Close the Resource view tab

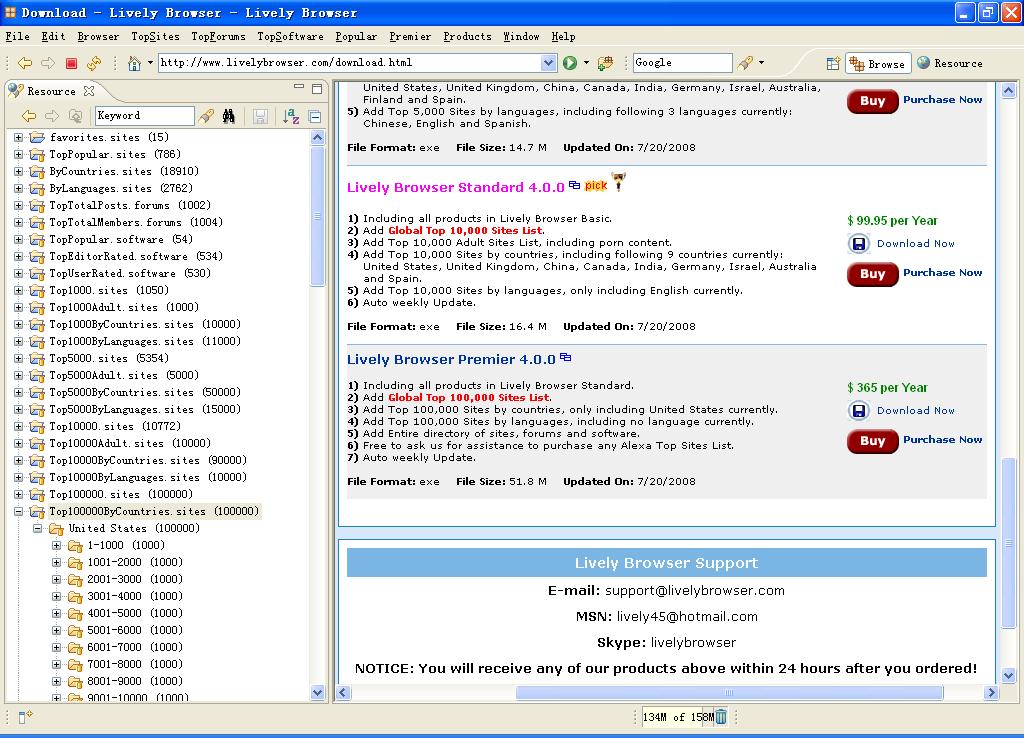tap(89, 91)
